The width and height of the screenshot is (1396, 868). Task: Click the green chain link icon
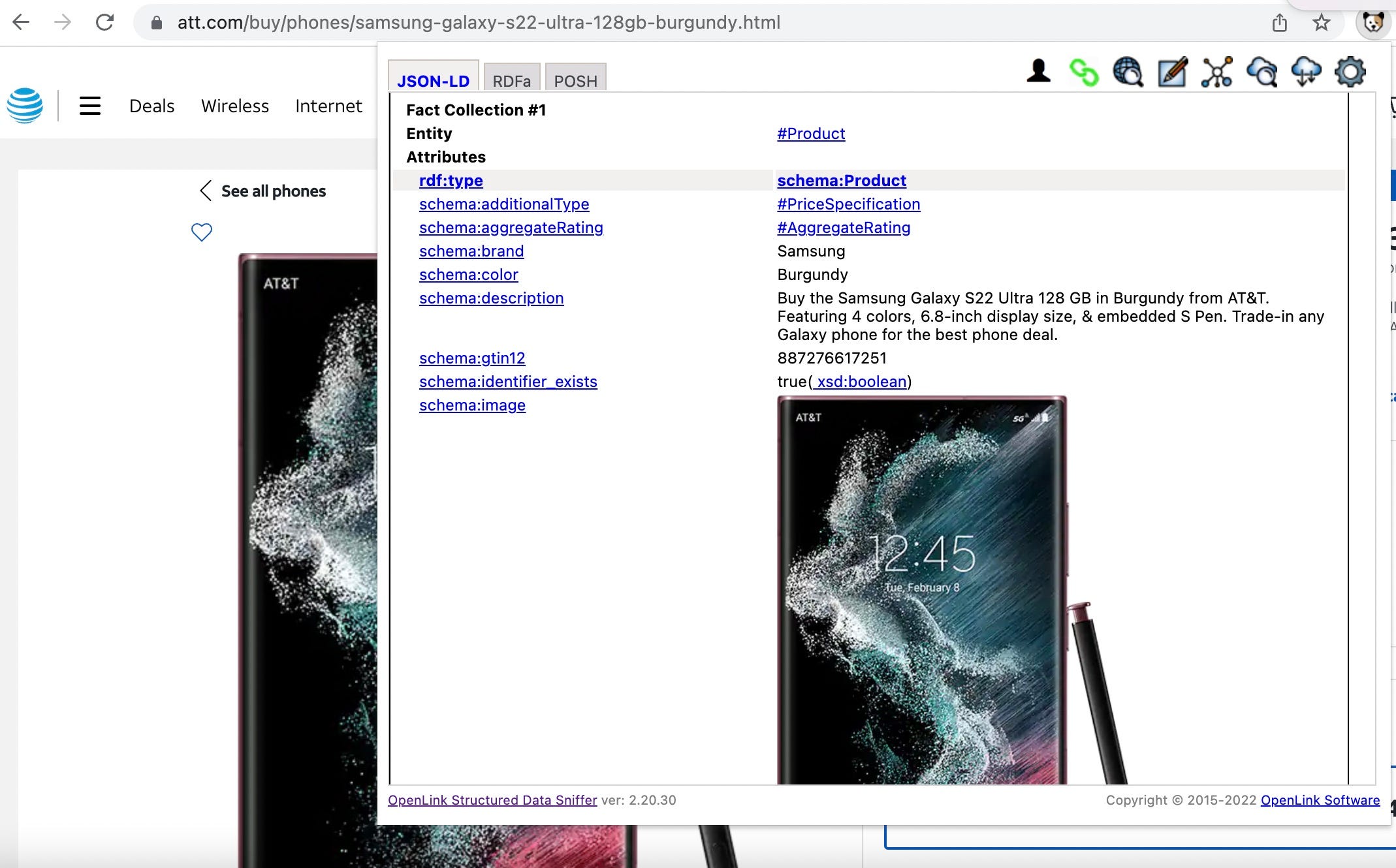pos(1084,72)
